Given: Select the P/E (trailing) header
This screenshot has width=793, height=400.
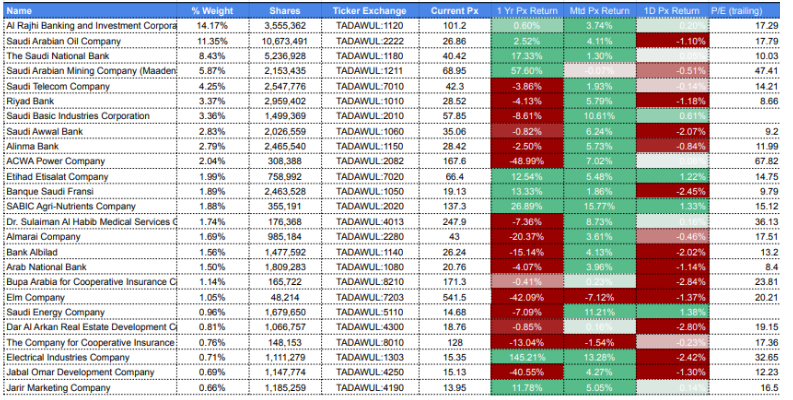Looking at the screenshot, I should tap(744, 11).
